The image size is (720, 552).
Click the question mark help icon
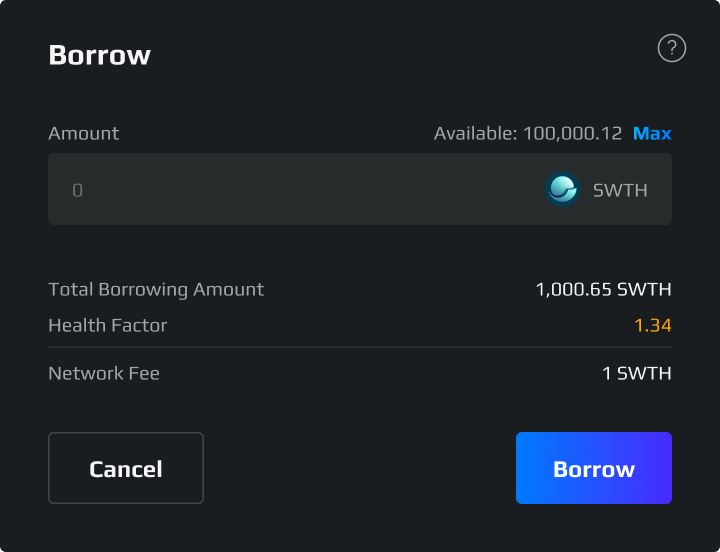pos(672,48)
